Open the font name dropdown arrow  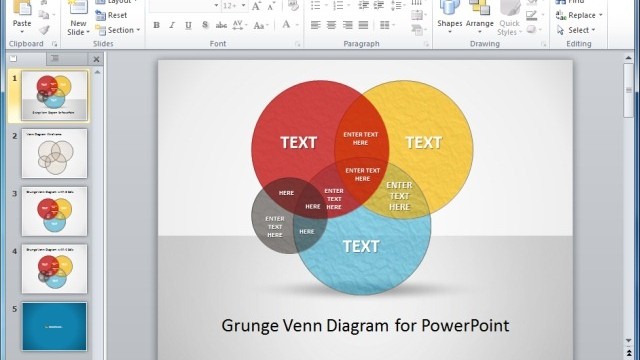(216, 5)
